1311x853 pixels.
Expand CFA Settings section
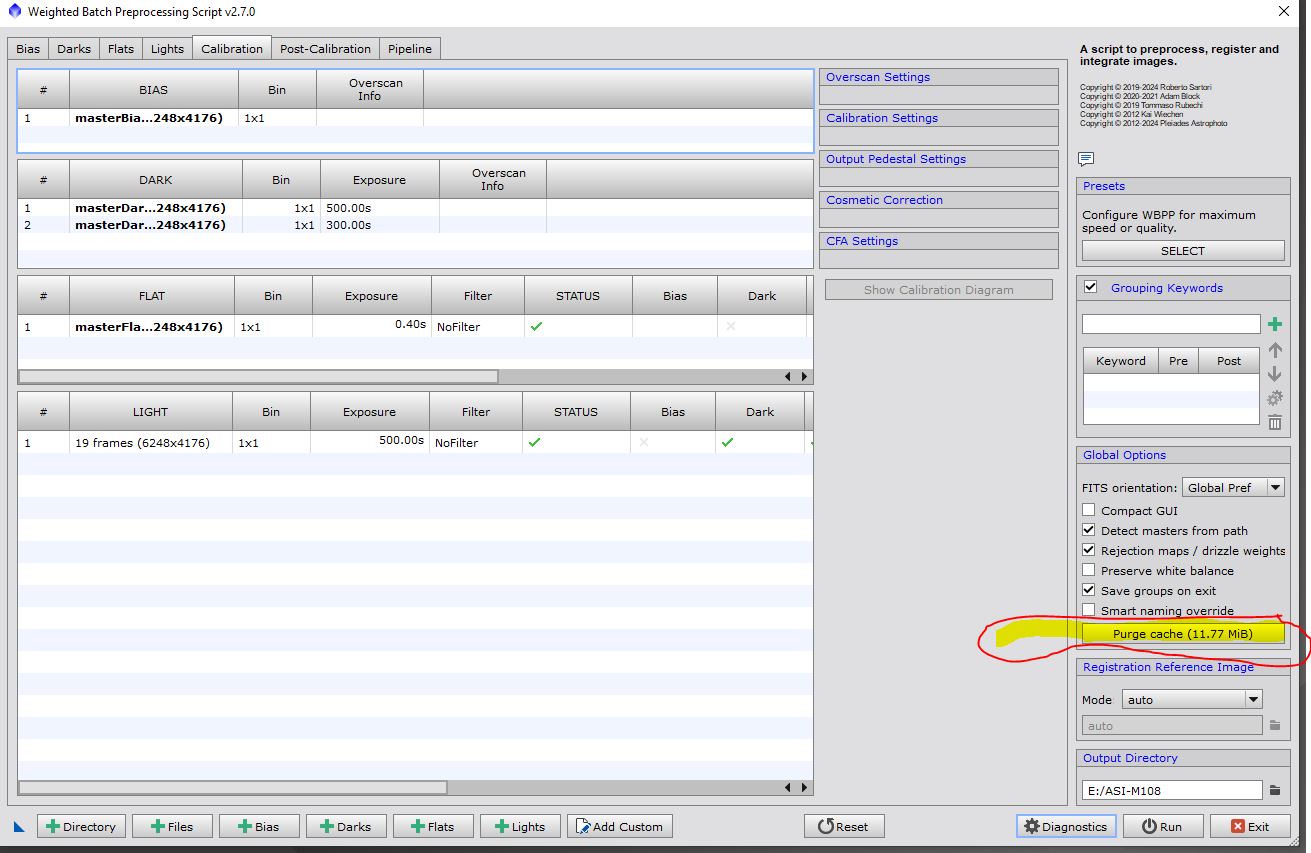coord(938,241)
